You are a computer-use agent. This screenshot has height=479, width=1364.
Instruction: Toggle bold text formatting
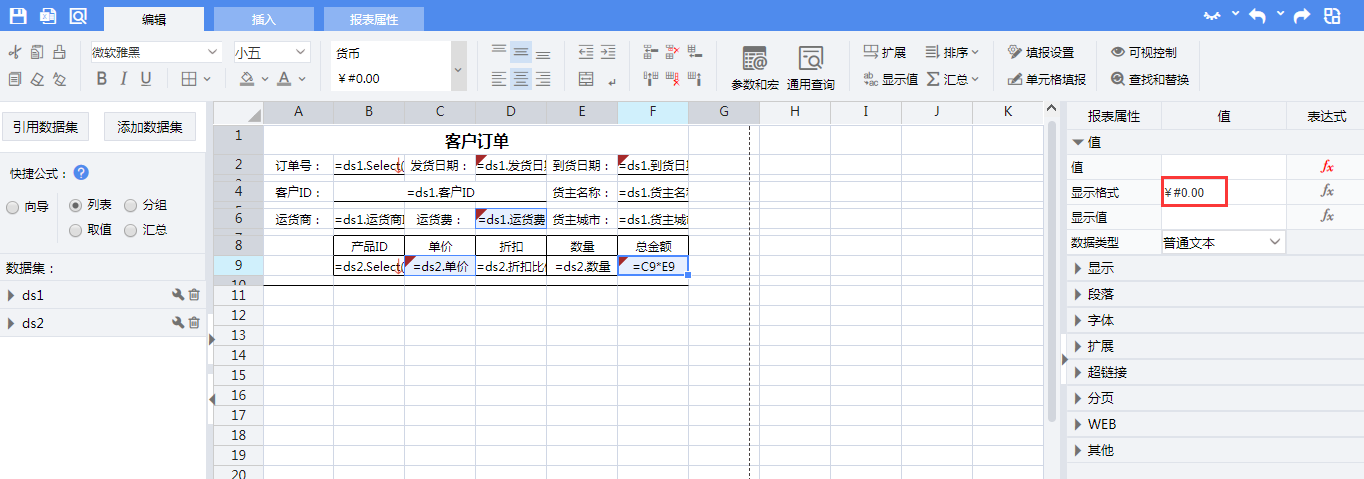coord(101,79)
